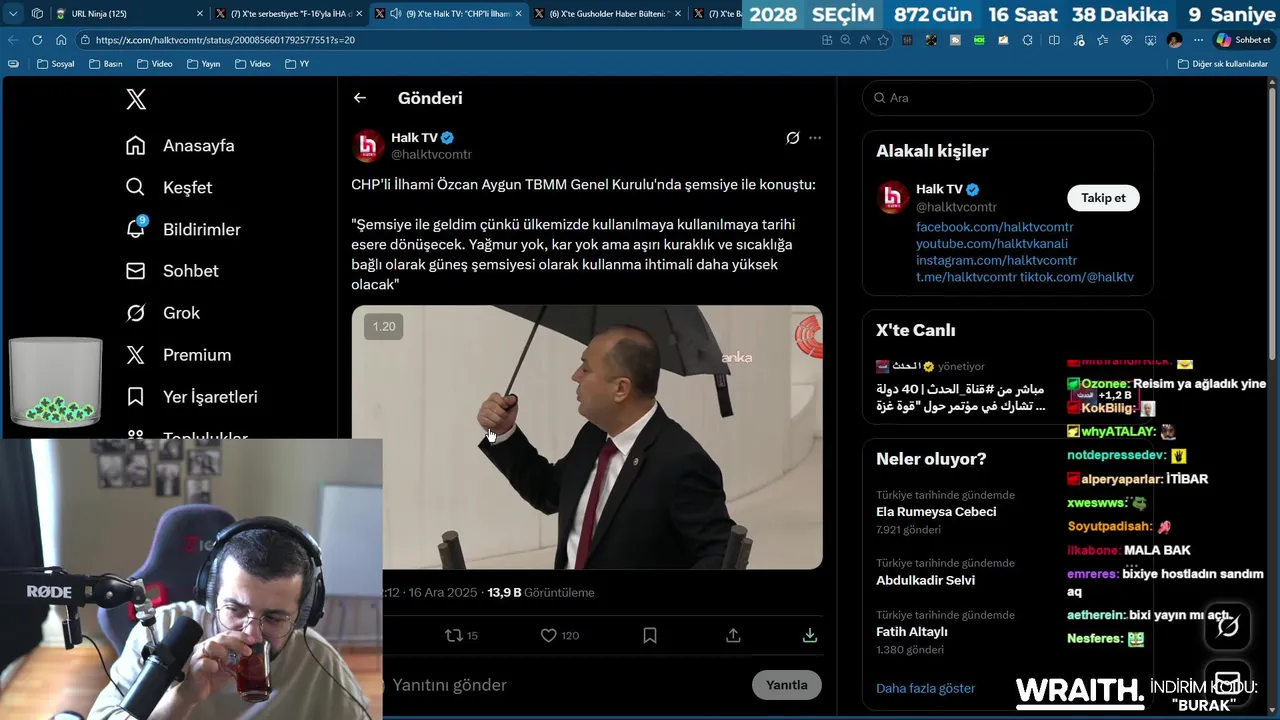Click browser home button
1280x720 pixels.
pos(61,40)
